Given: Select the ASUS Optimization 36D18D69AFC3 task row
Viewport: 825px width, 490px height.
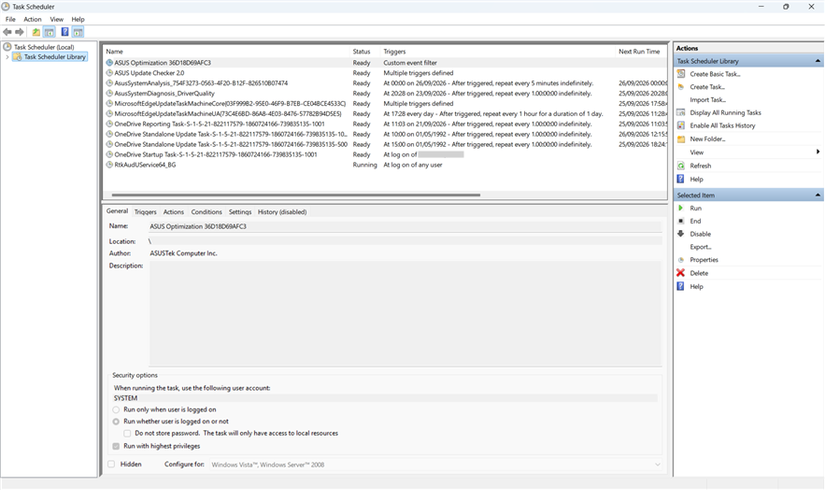Looking at the screenshot, I should point(385,63).
